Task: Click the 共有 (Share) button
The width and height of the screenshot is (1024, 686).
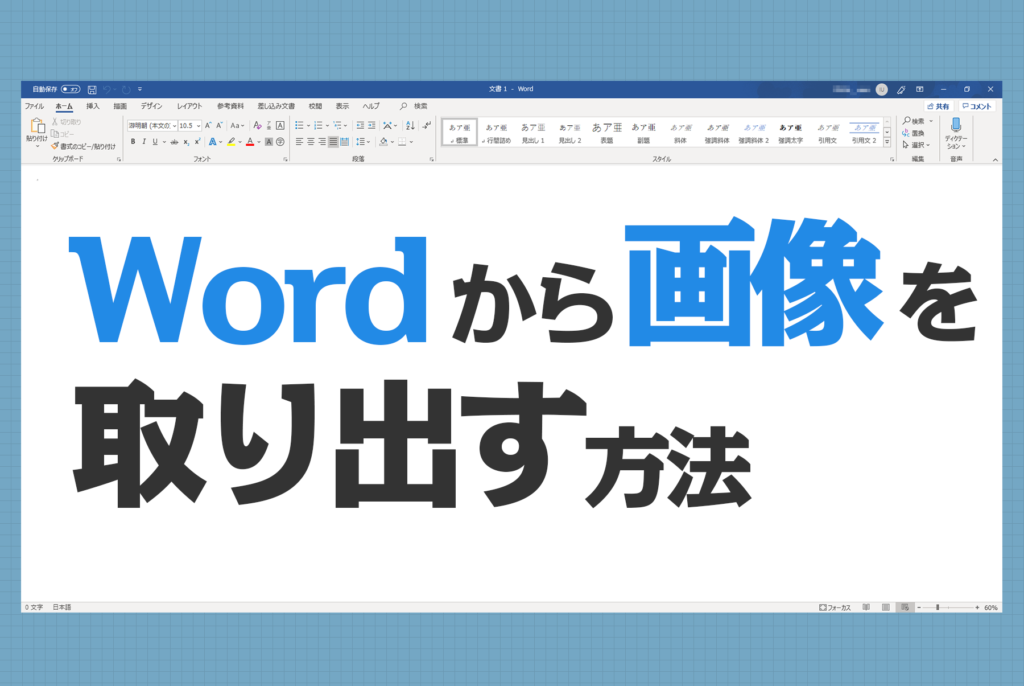Action: coord(938,106)
